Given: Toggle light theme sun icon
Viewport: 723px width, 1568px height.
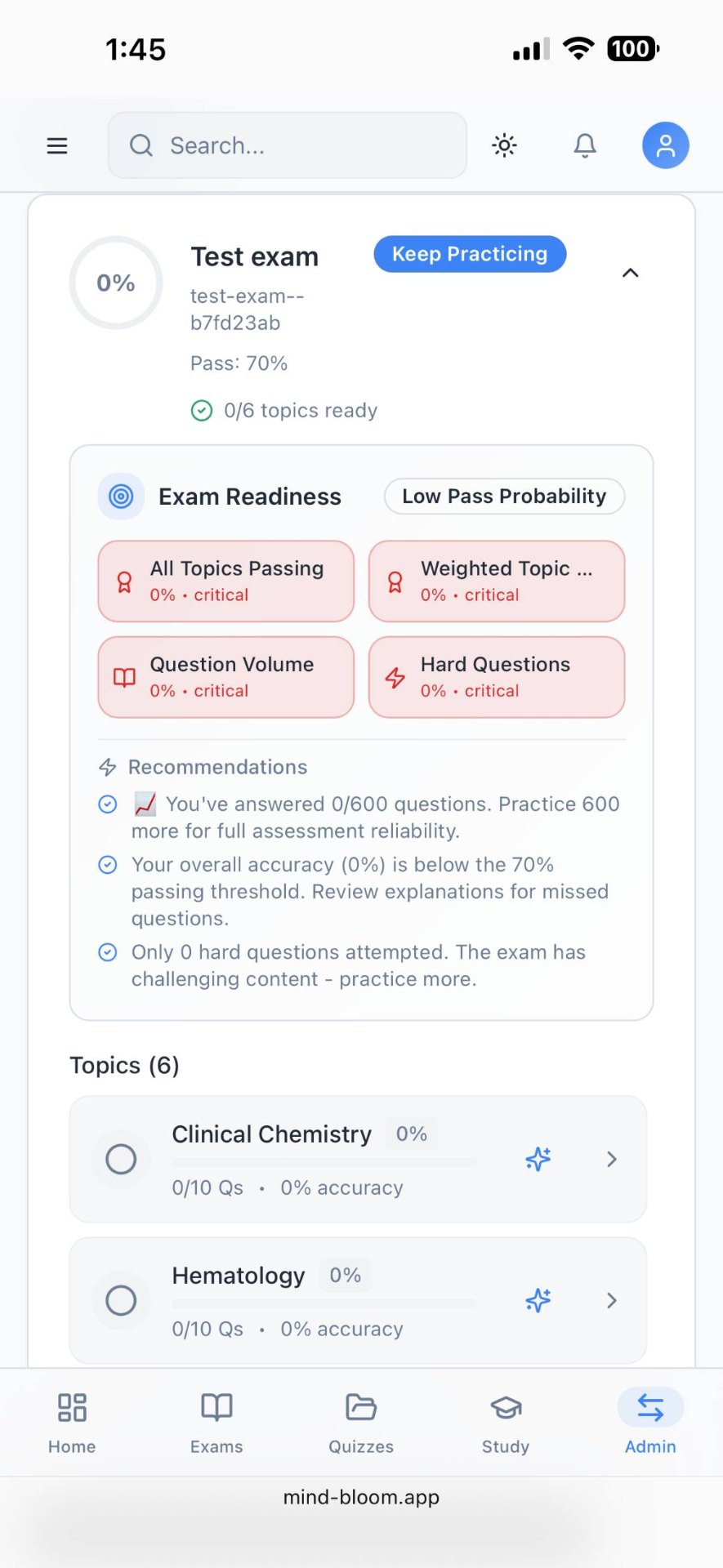Looking at the screenshot, I should (504, 145).
